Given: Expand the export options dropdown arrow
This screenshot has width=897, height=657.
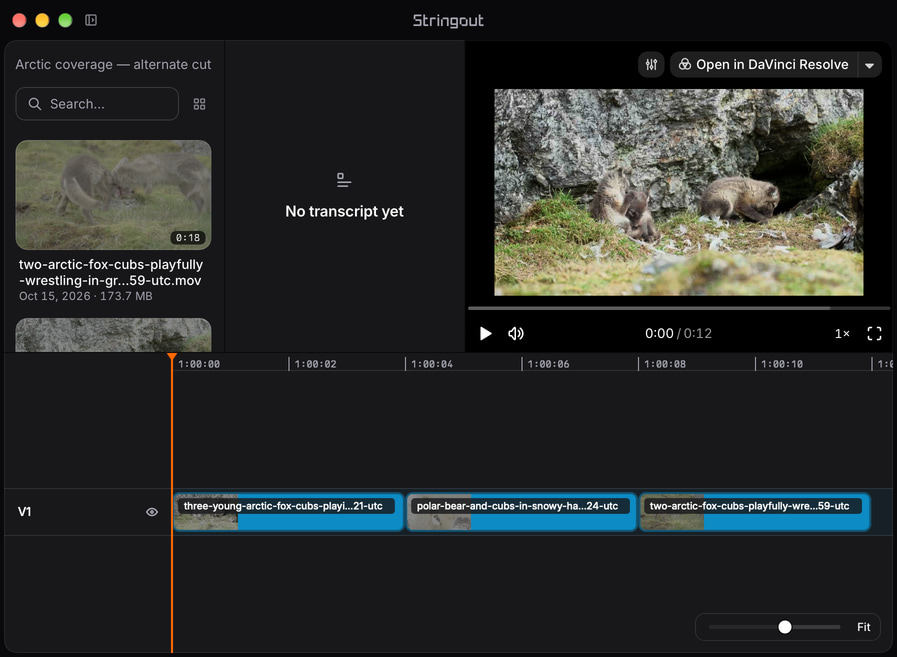Looking at the screenshot, I should point(870,65).
